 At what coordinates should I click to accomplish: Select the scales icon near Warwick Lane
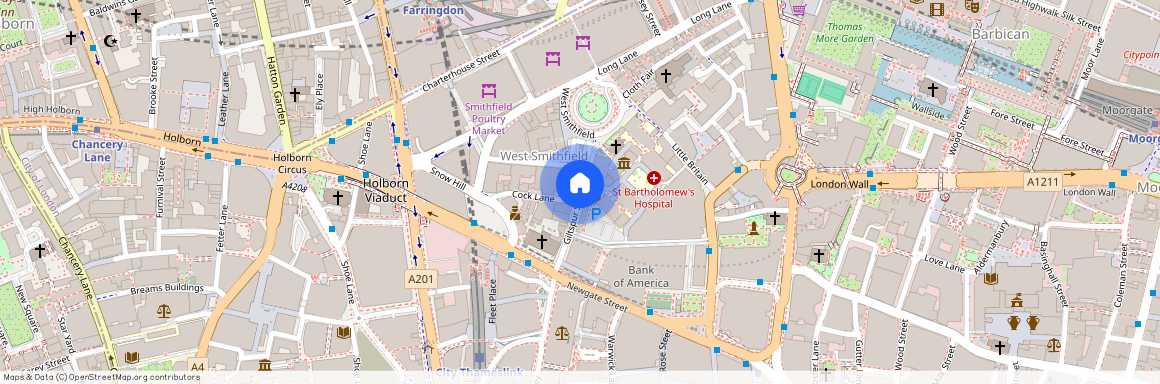click(562, 333)
